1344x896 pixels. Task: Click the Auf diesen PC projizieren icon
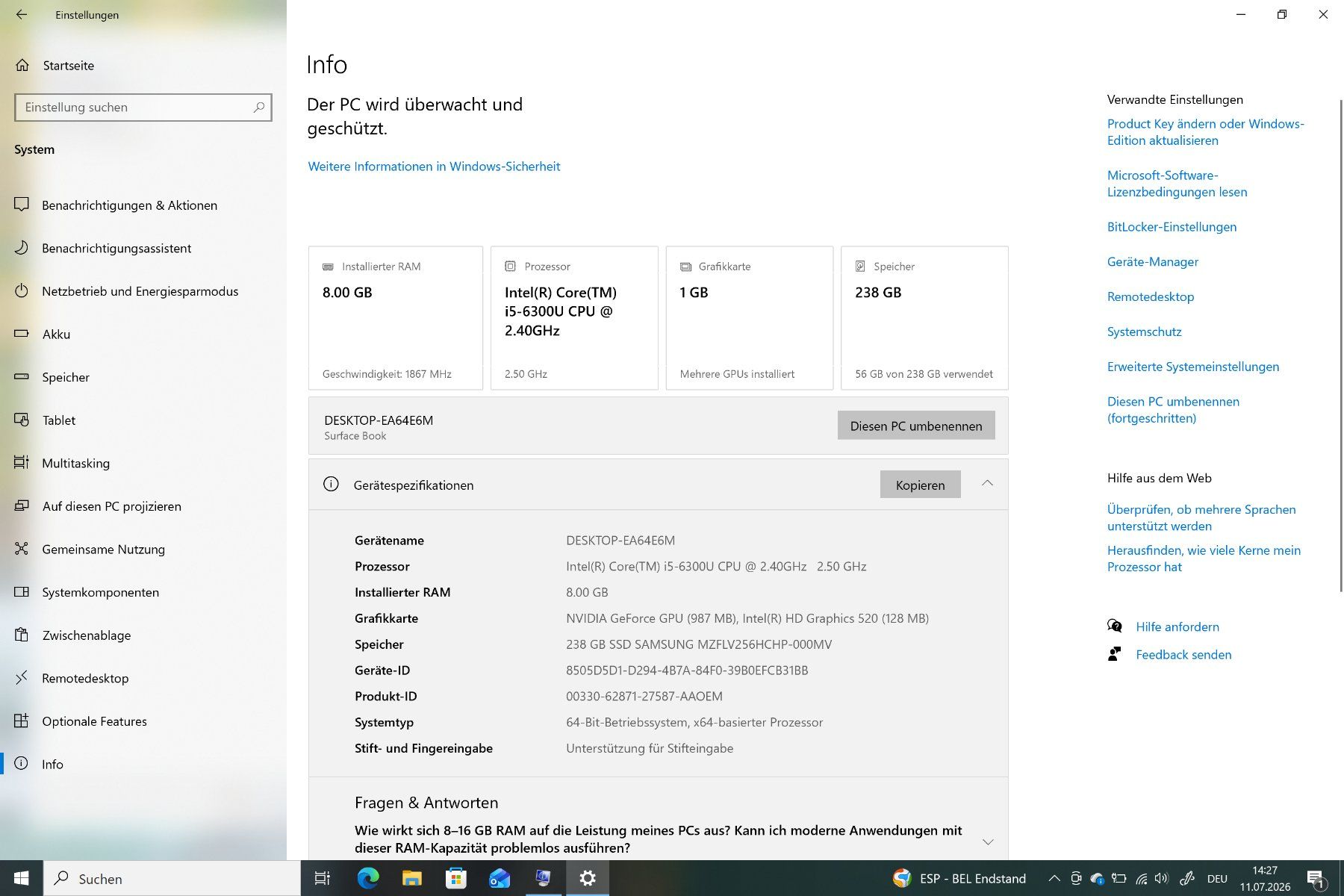22,505
